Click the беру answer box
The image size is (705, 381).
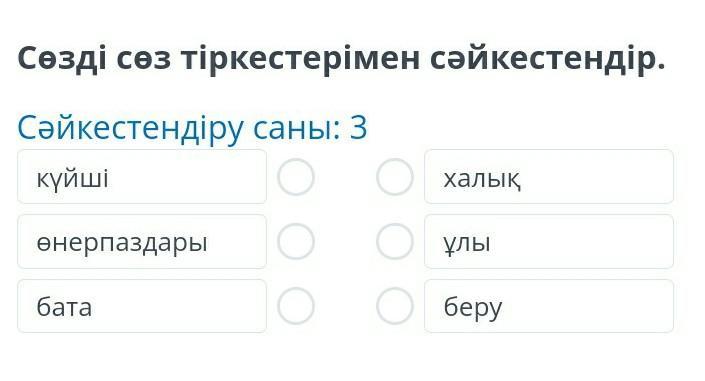pos(549,306)
